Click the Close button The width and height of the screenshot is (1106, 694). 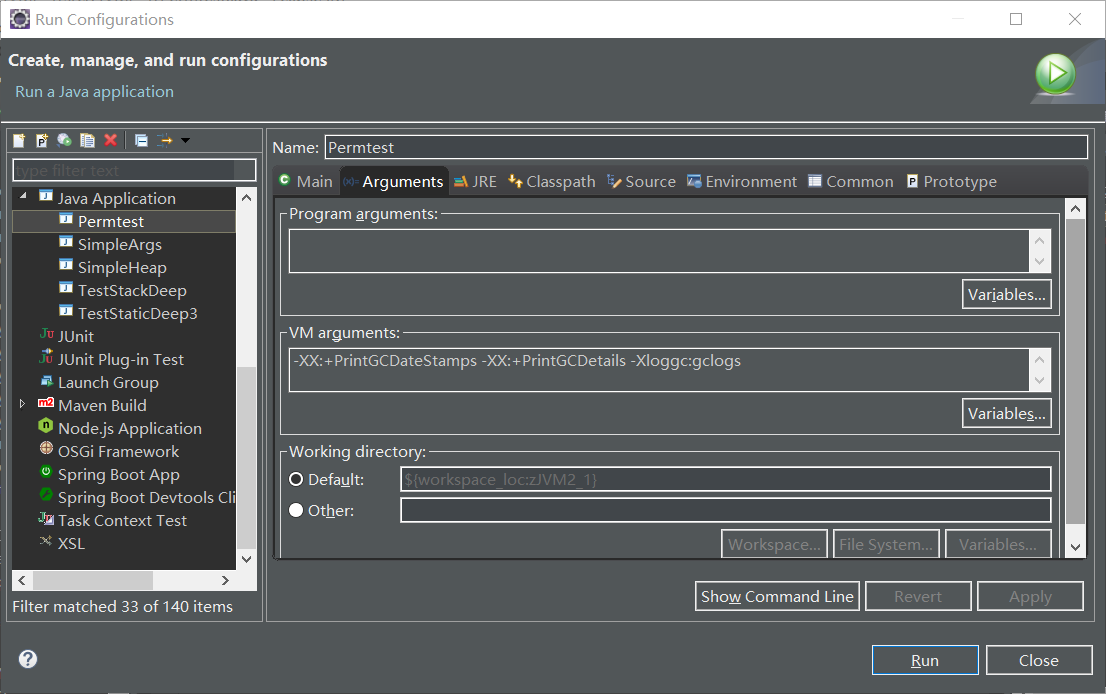[1038, 660]
